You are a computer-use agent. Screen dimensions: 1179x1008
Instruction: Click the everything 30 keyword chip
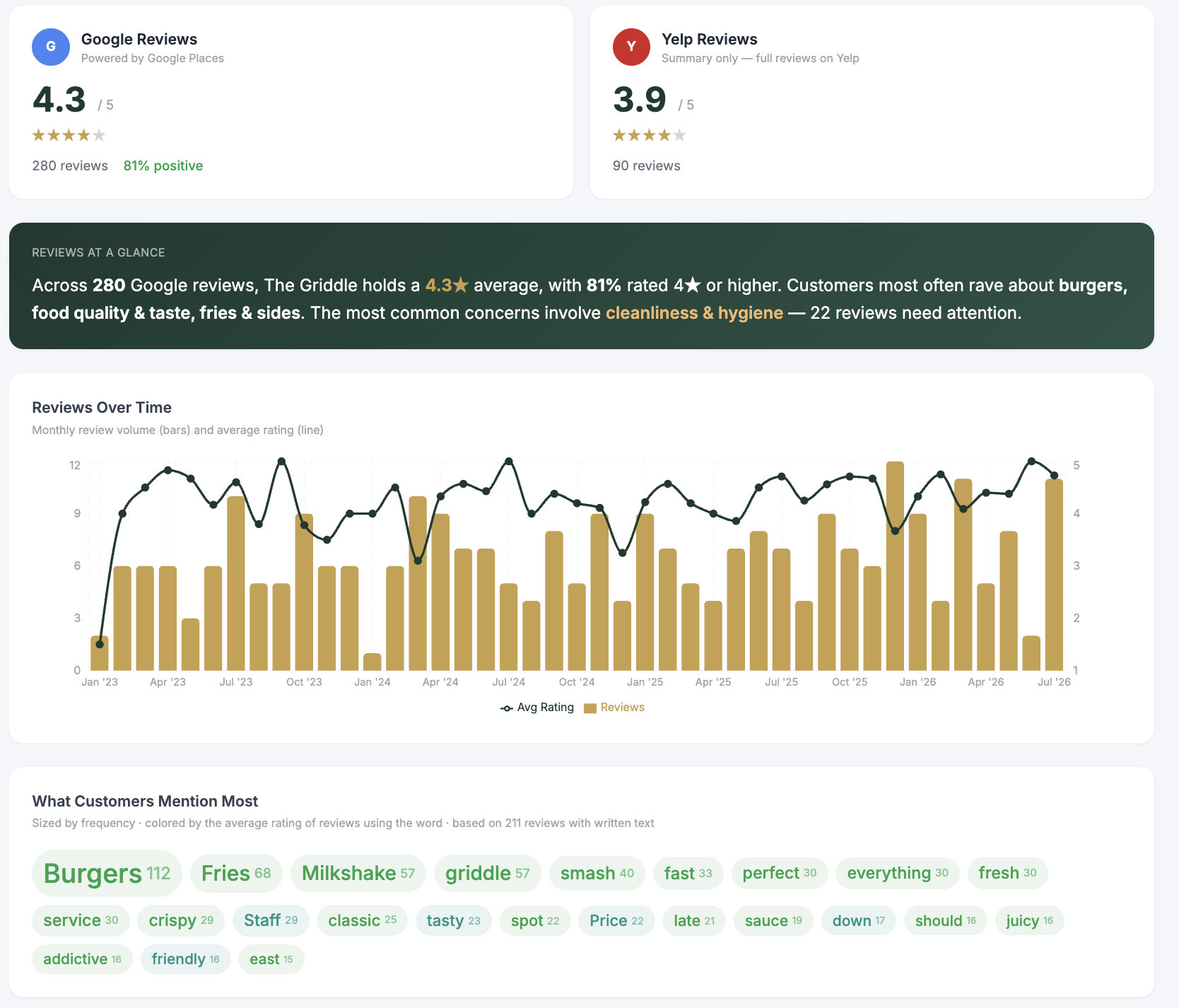click(x=898, y=873)
